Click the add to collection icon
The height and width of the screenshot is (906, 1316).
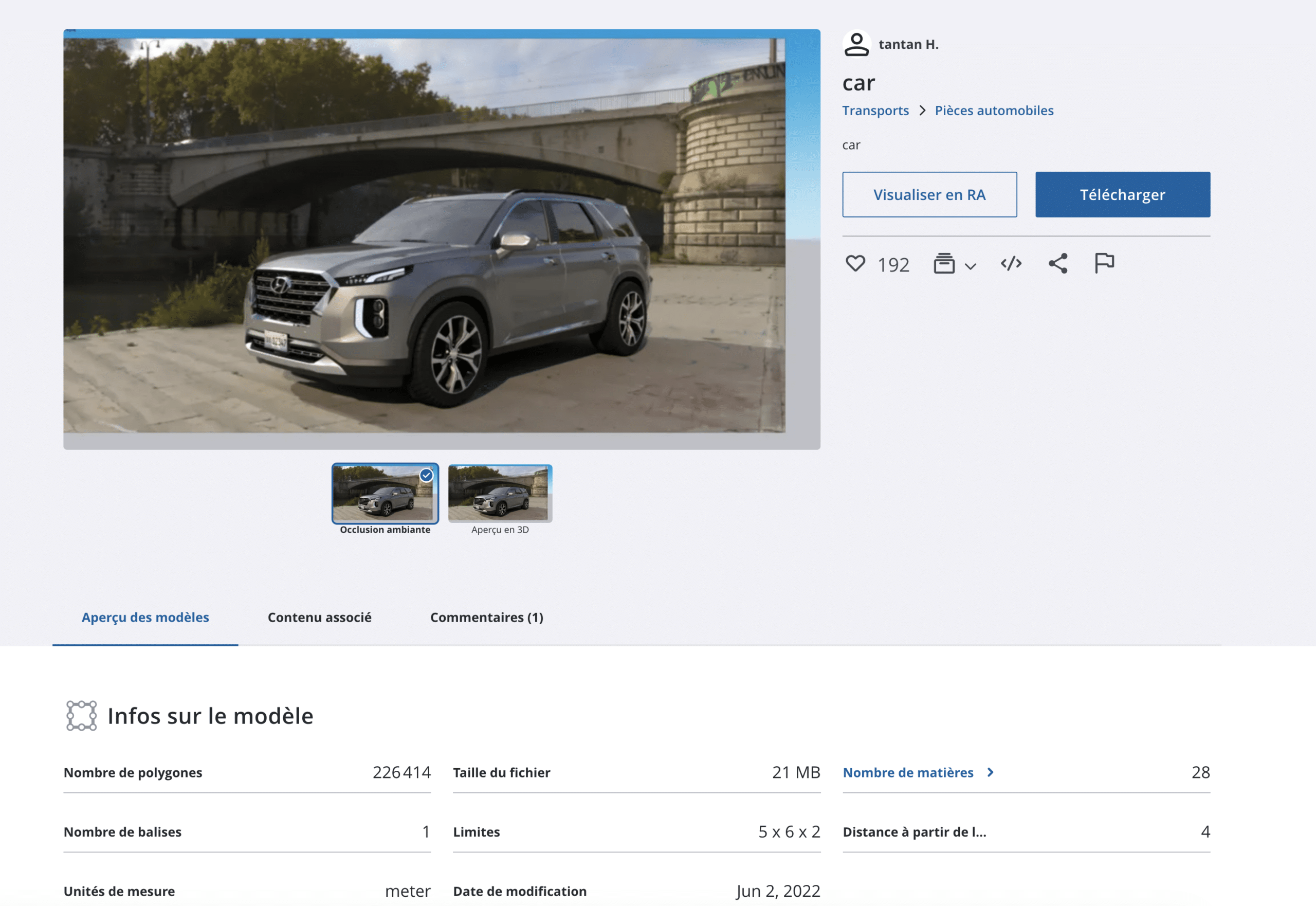click(944, 263)
